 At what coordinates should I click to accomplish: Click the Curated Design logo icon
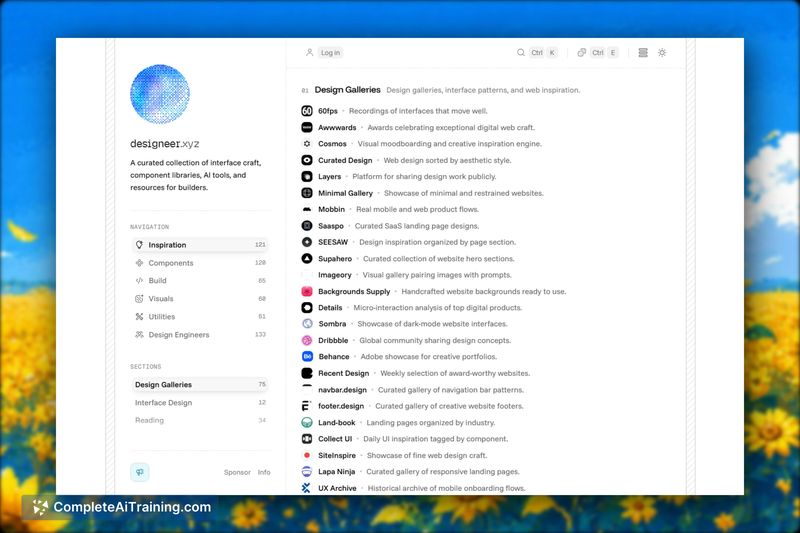(x=307, y=160)
